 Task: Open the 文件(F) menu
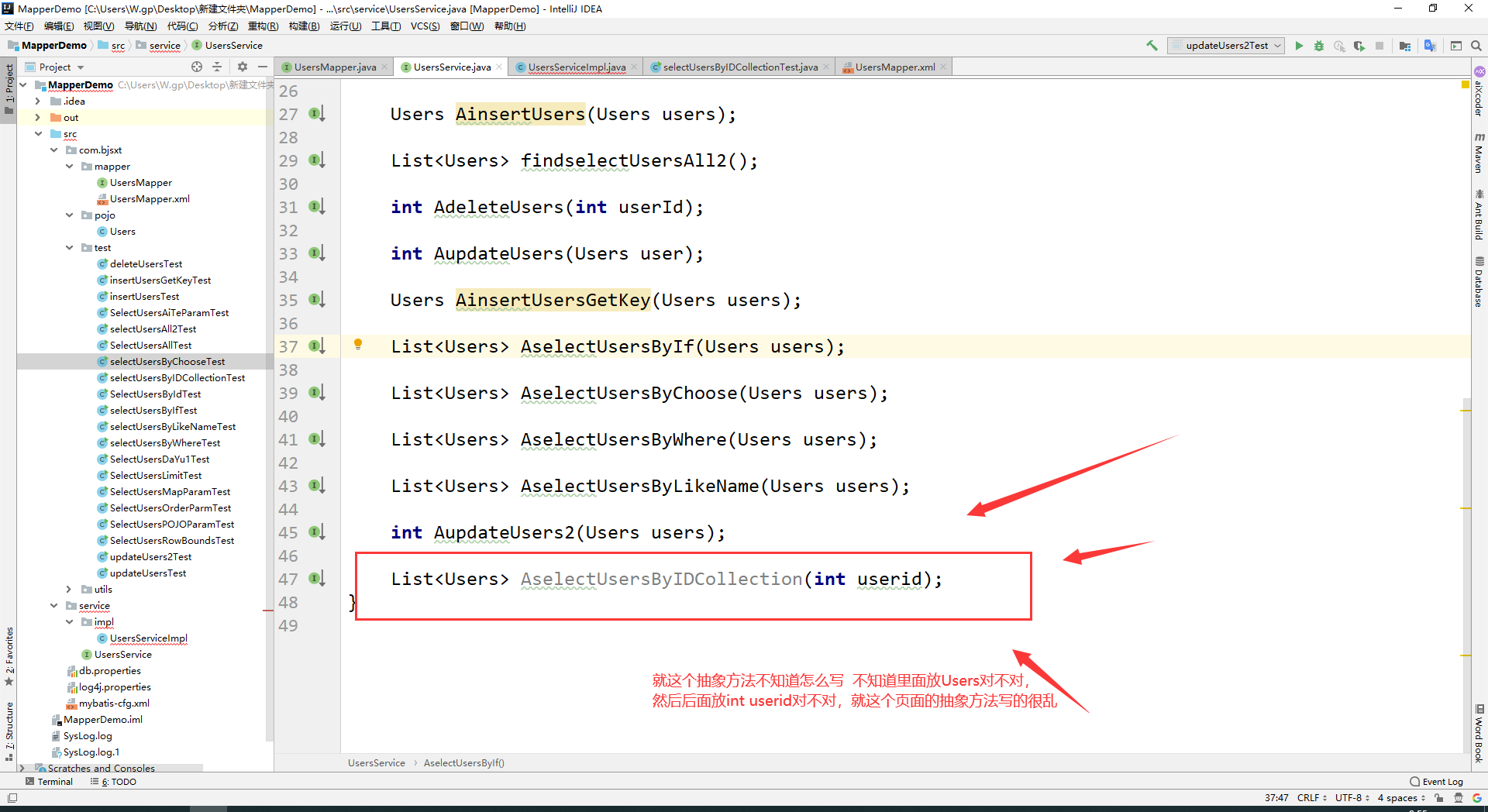(x=19, y=26)
